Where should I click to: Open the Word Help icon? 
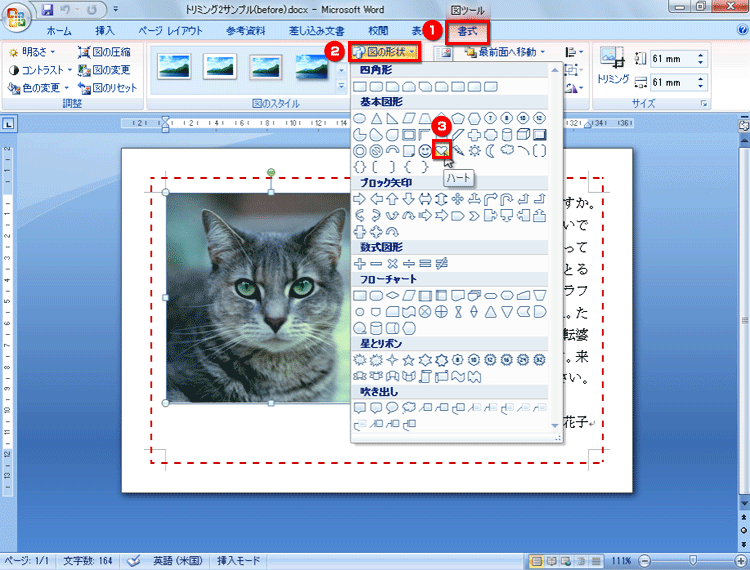[x=741, y=30]
